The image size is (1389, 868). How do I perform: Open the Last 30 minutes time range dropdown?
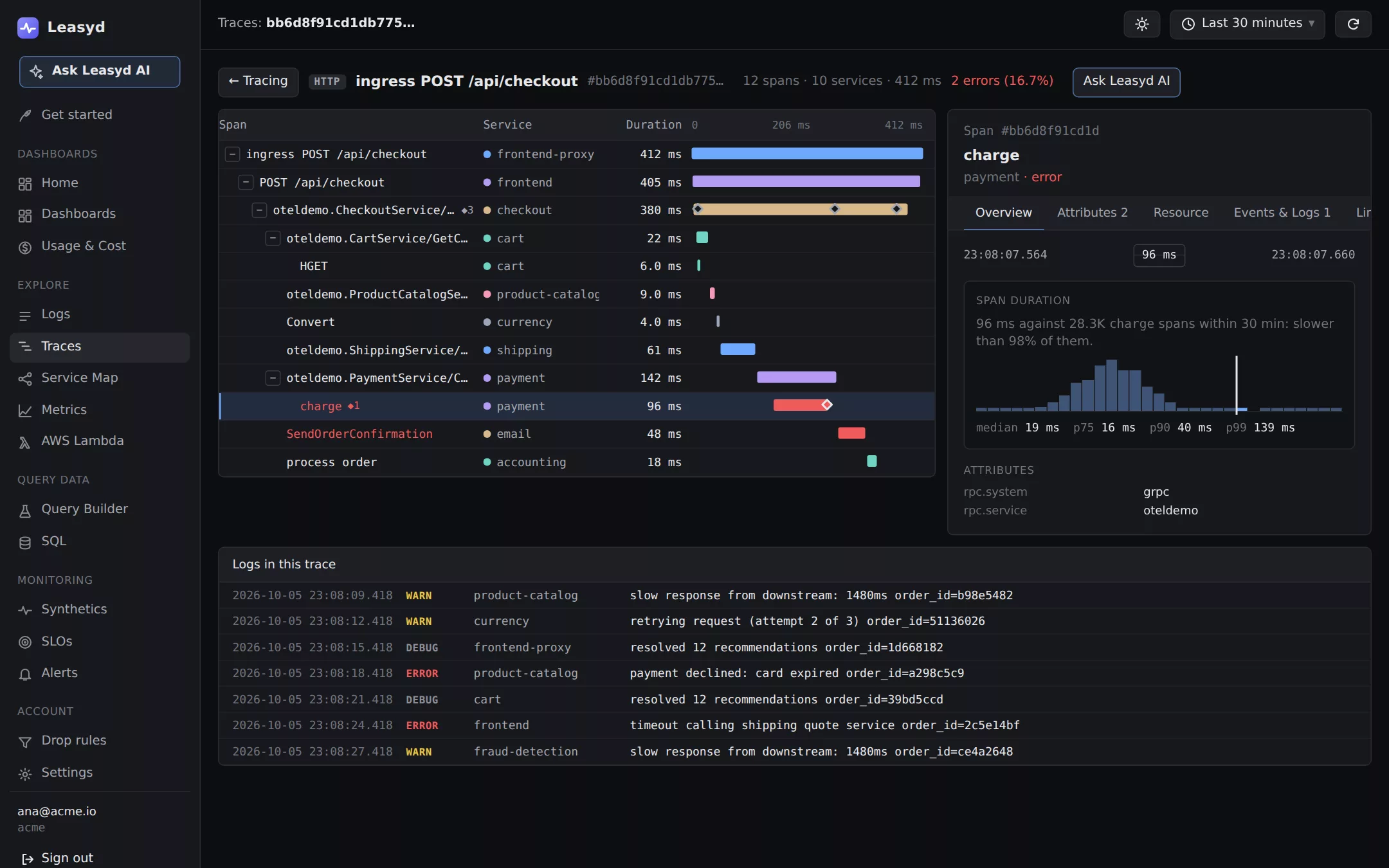click(x=1247, y=24)
